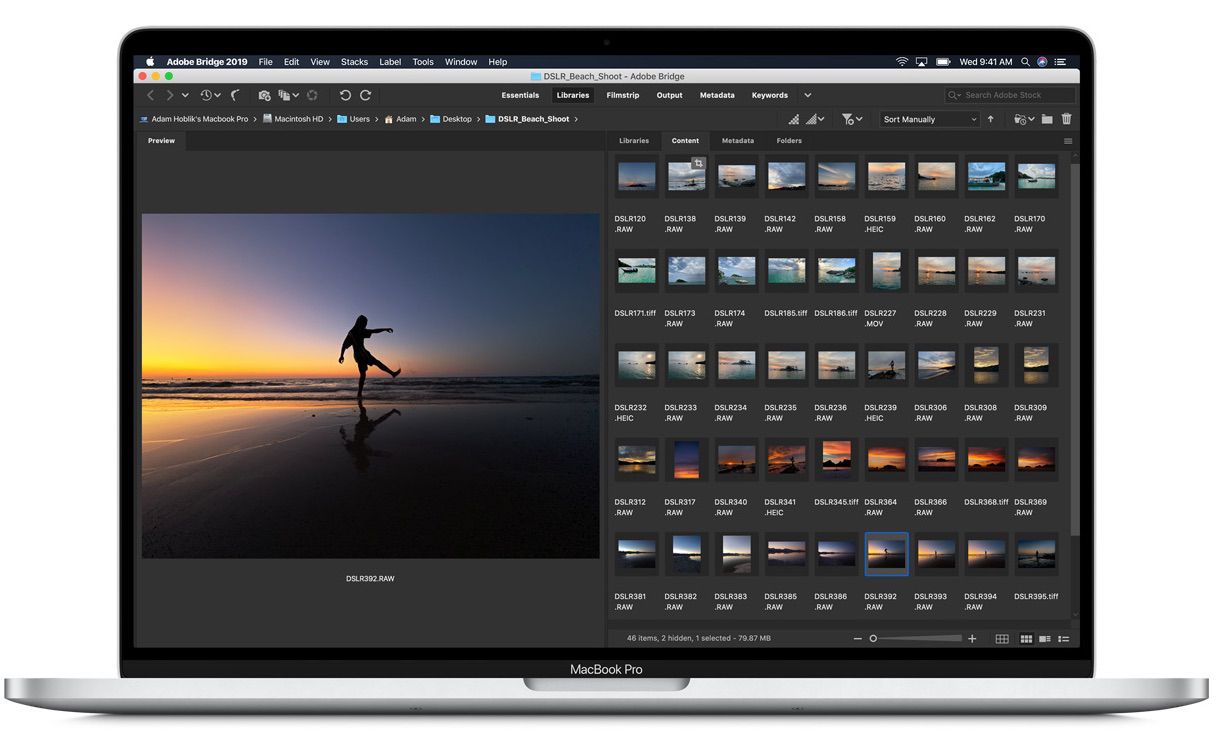Viewport: 1217px width, 745px height.
Task: Click the ascending sort order arrow
Action: point(991,119)
